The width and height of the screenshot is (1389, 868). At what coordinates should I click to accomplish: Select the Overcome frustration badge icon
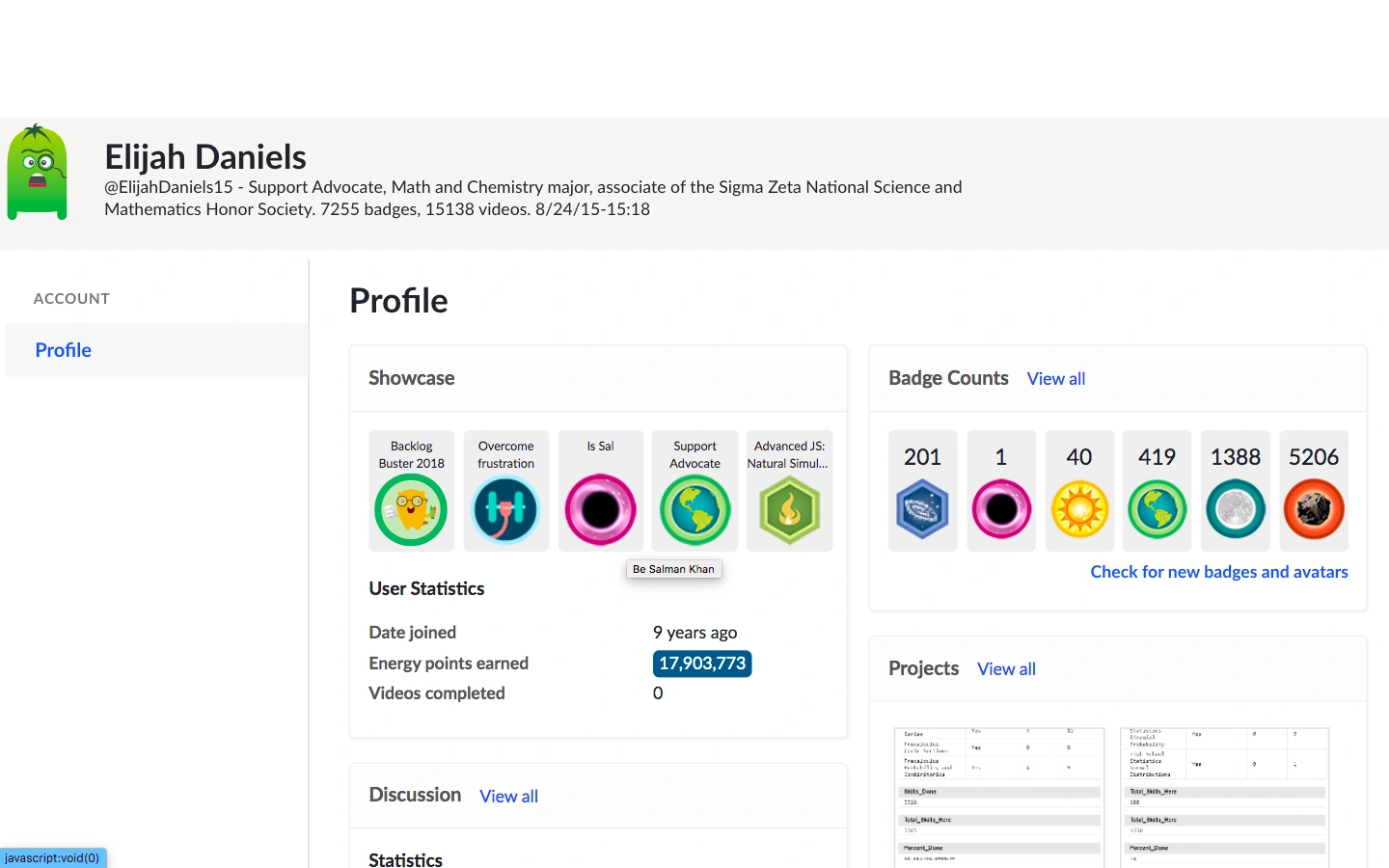point(505,509)
